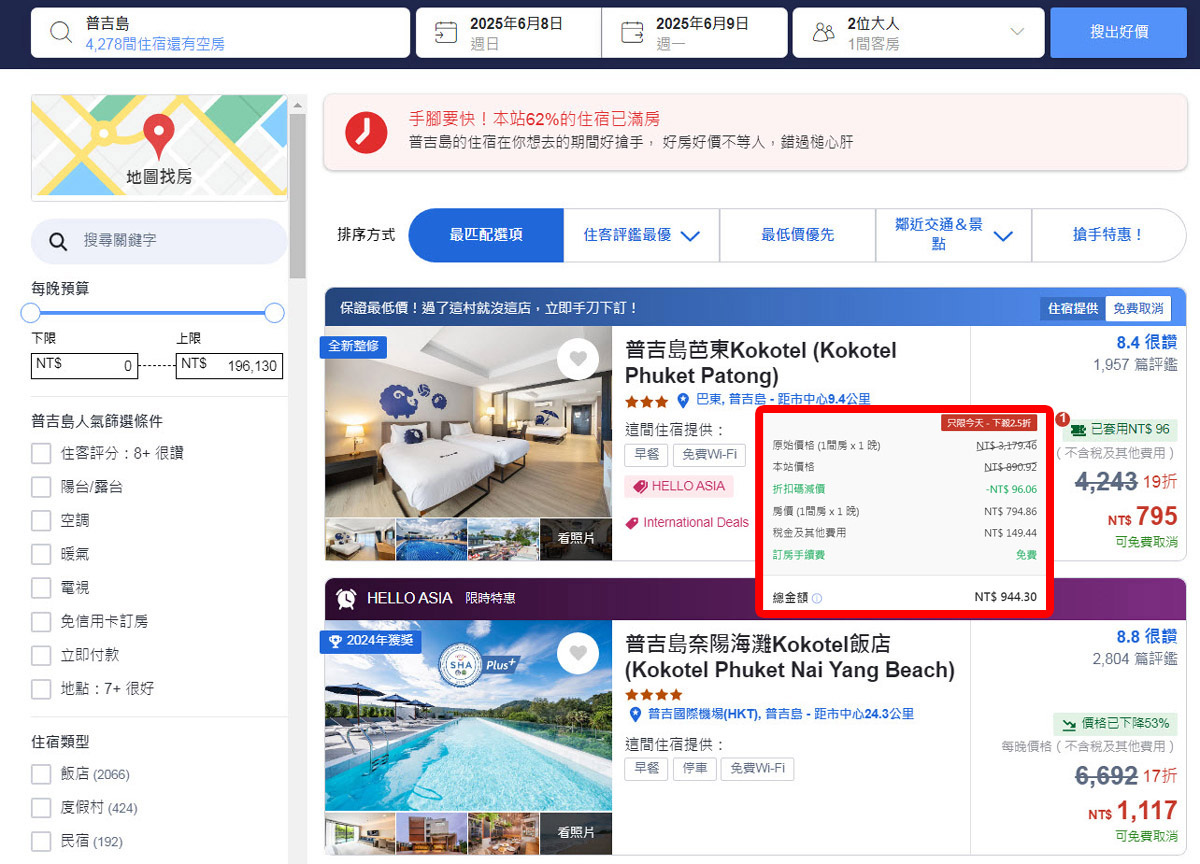The width and height of the screenshot is (1200, 864).
Task: Click the 上限 maximum price field
Action: [229, 366]
